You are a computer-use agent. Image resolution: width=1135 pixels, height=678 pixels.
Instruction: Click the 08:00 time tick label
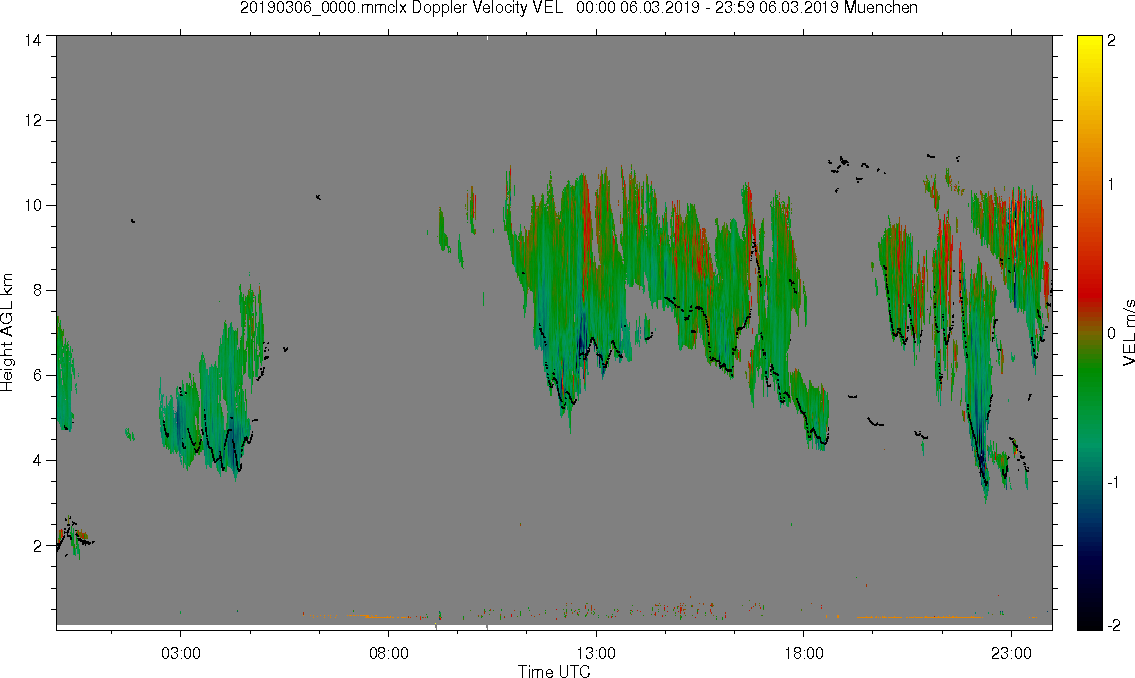[x=389, y=653]
